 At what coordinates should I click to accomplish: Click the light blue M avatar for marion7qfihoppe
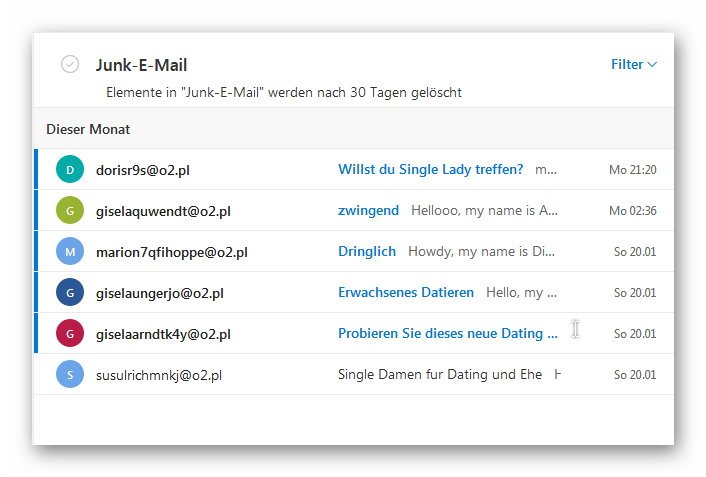[70, 251]
